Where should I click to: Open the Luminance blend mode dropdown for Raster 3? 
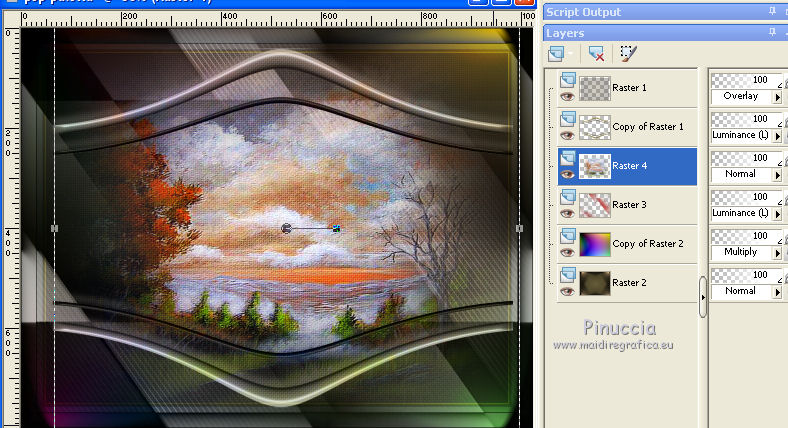[777, 214]
